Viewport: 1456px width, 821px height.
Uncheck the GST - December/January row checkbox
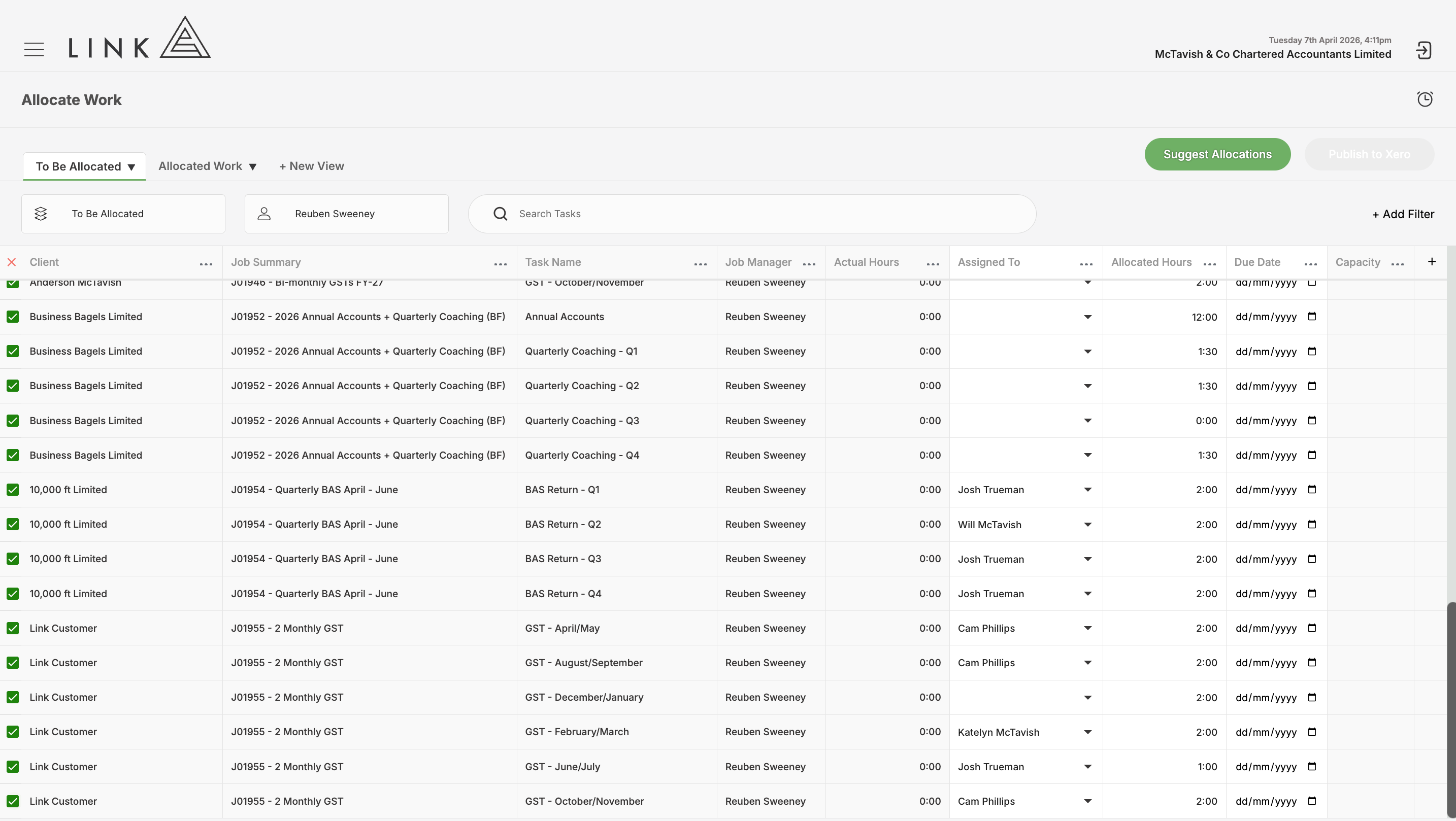(12, 697)
